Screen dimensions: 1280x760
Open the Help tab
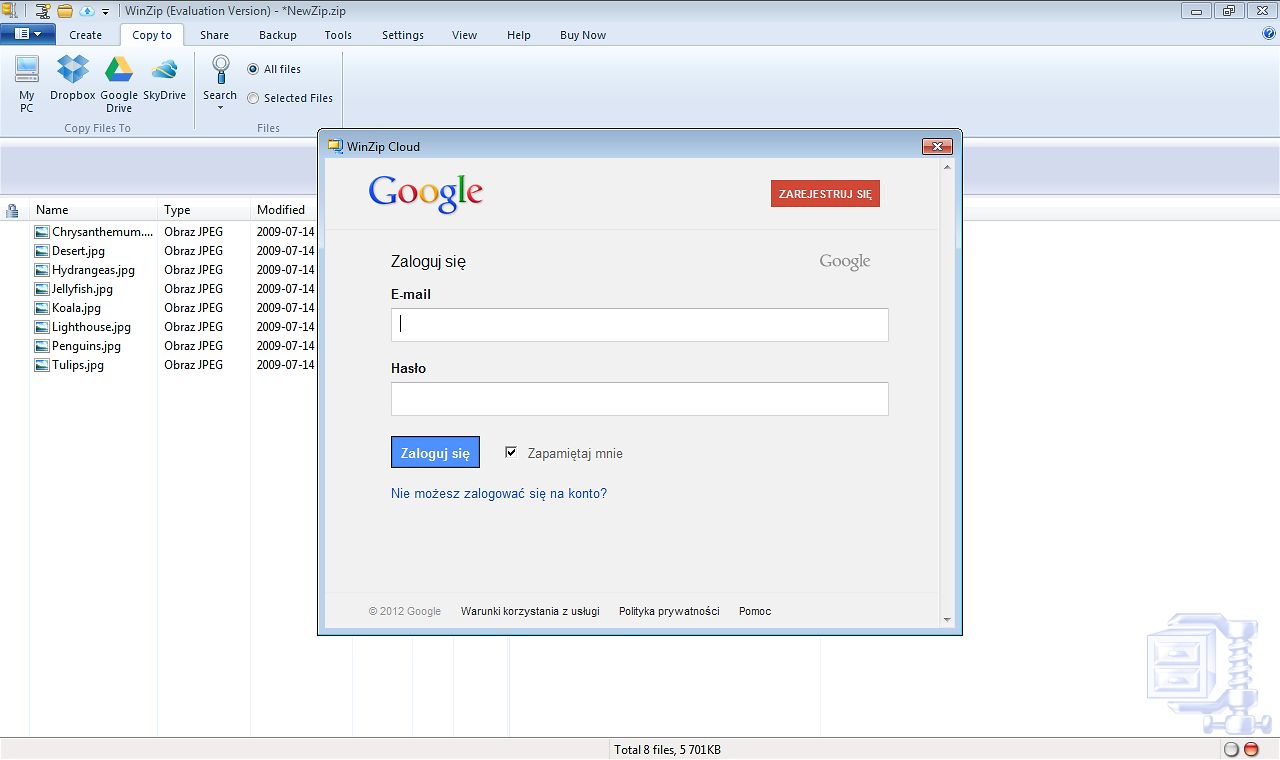pyautogui.click(x=519, y=35)
